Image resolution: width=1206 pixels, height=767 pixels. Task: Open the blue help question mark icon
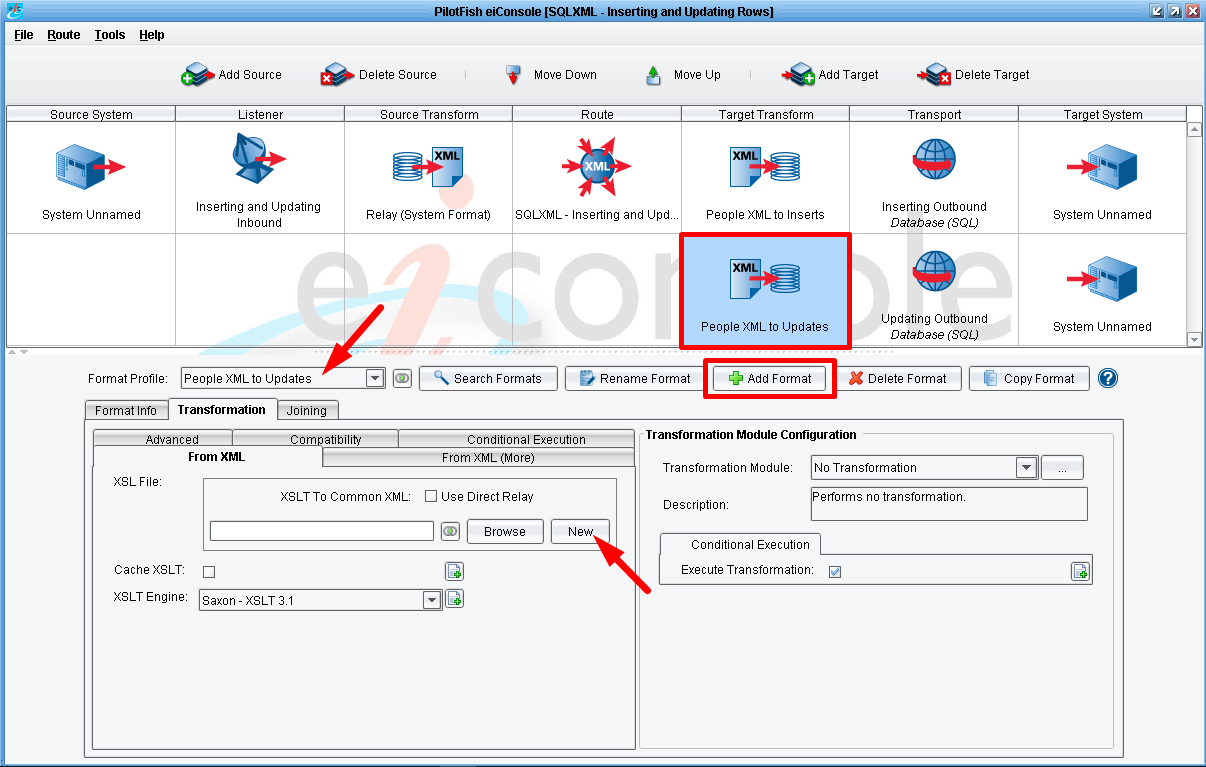1107,378
